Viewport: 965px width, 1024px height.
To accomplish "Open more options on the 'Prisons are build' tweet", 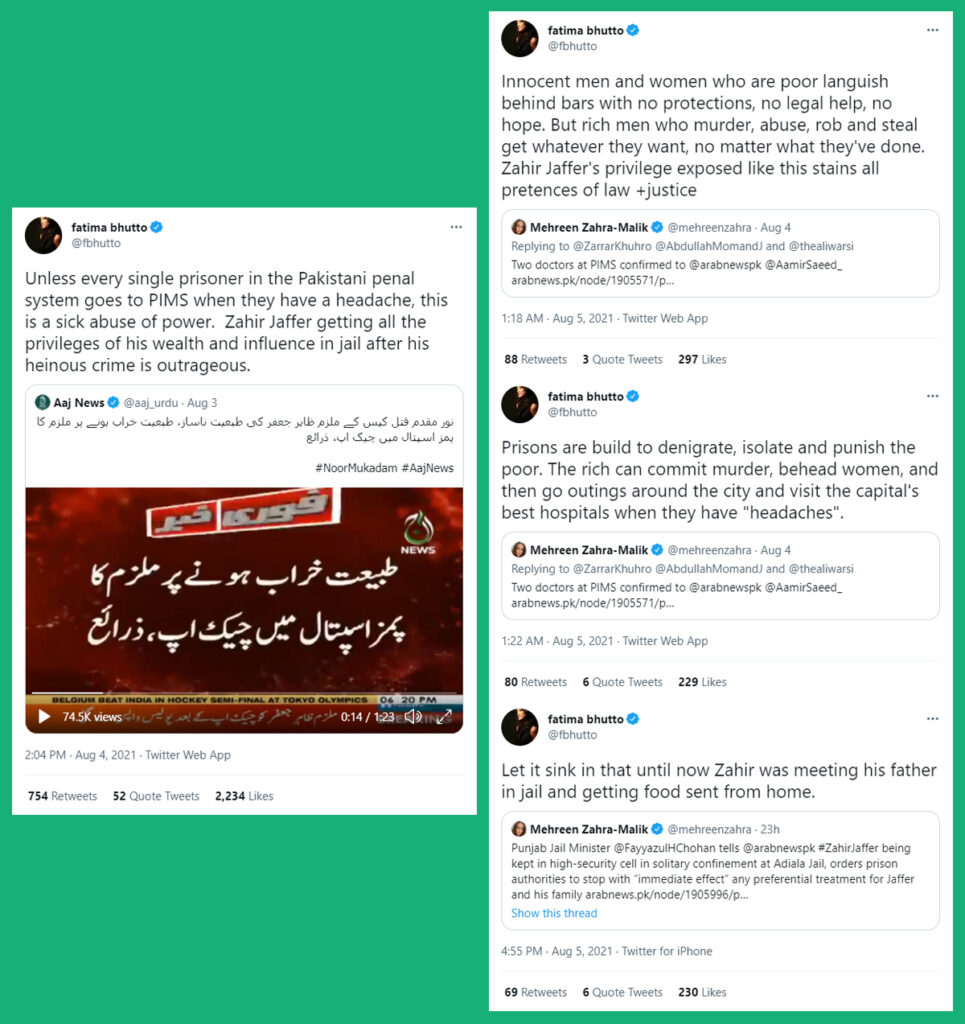I will 932,396.
